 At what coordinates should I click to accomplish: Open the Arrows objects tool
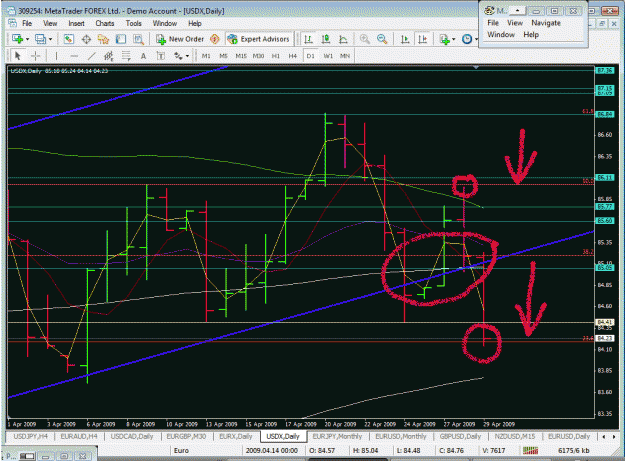[178, 56]
